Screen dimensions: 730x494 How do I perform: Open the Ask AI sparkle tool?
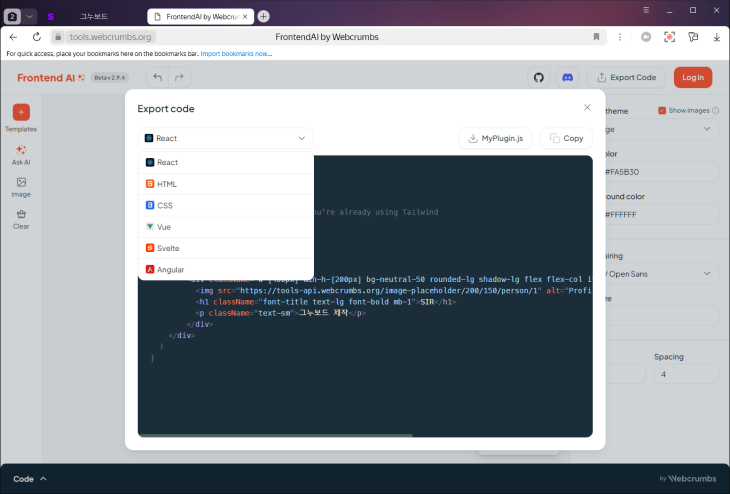(21, 155)
